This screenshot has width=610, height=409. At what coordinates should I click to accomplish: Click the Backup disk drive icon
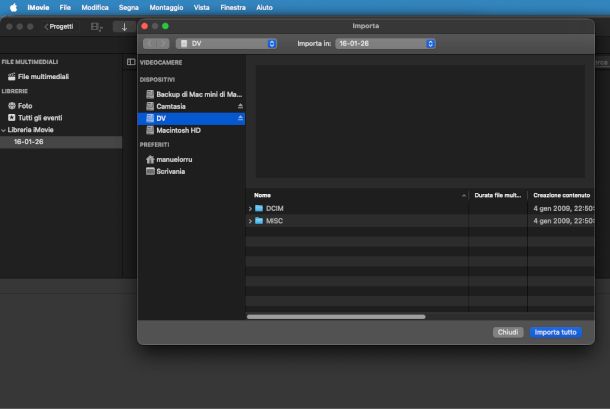[150, 94]
